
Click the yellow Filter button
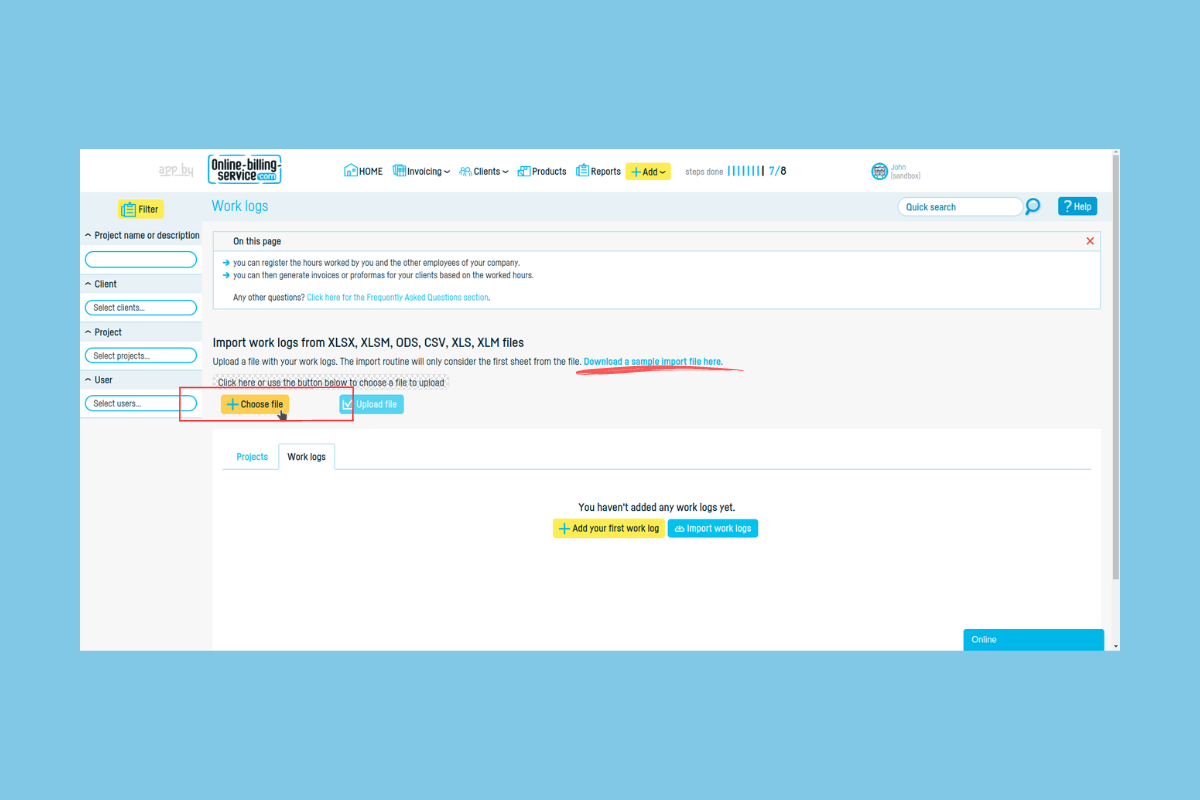pyautogui.click(x=140, y=209)
